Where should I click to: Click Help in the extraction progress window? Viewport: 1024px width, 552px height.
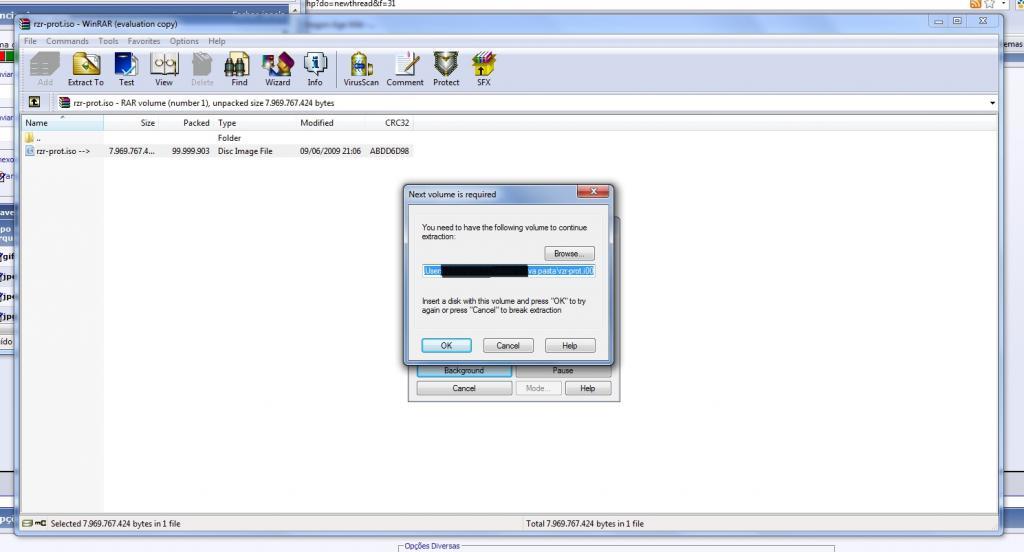point(588,388)
